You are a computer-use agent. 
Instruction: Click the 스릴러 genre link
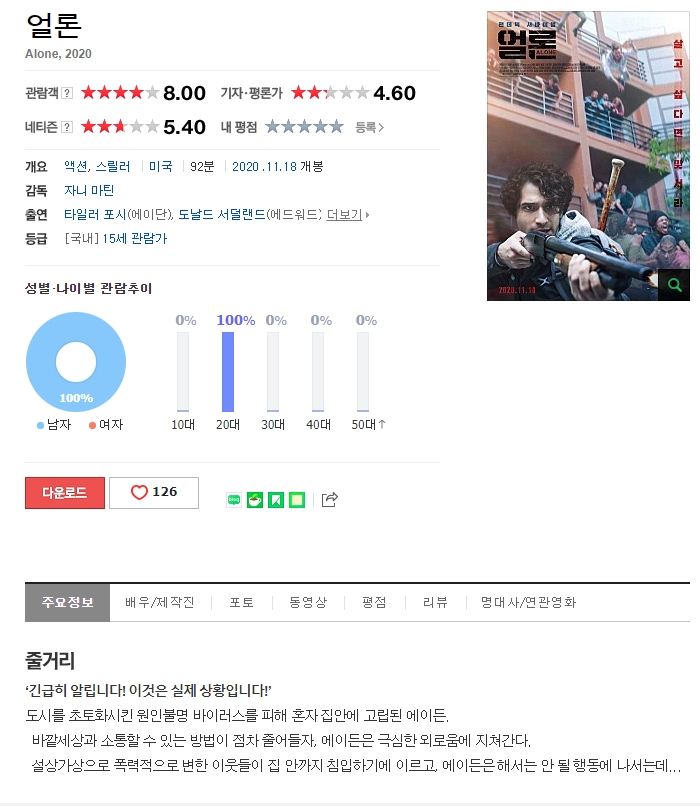click(113, 166)
